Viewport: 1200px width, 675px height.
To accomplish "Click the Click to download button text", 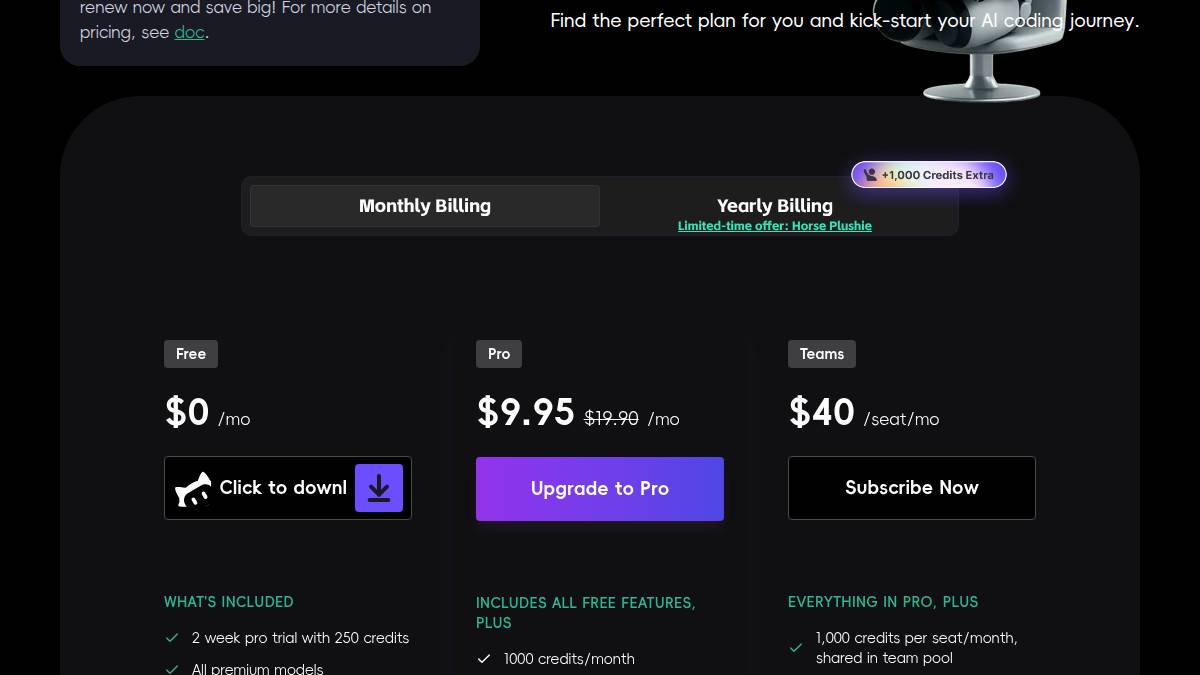I will click(283, 488).
